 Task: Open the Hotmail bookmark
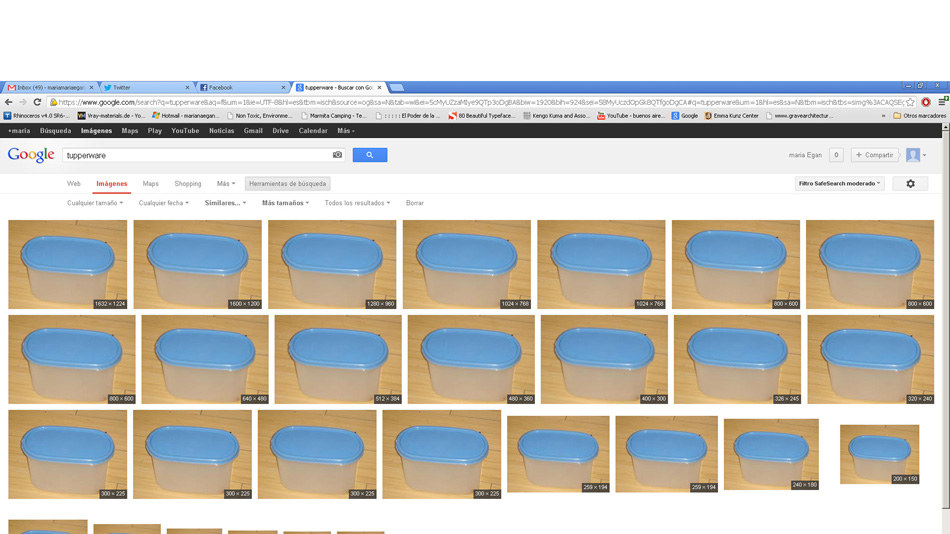[x=185, y=116]
